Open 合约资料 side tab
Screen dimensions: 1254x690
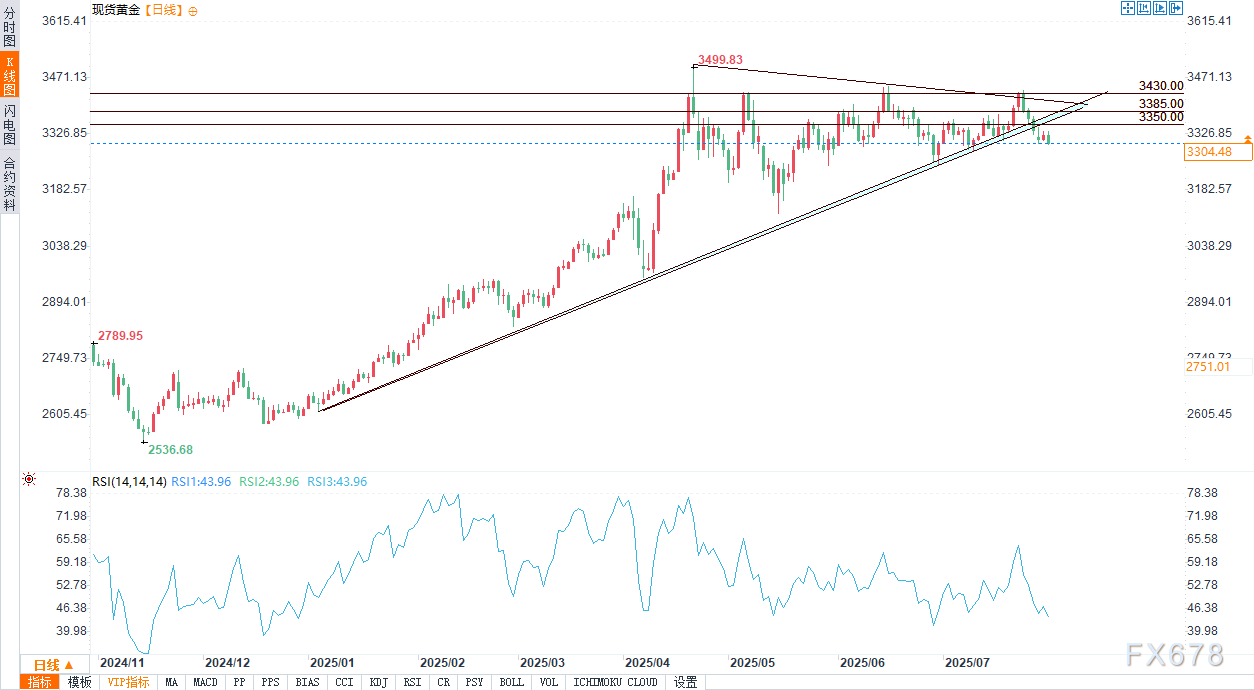pos(9,184)
